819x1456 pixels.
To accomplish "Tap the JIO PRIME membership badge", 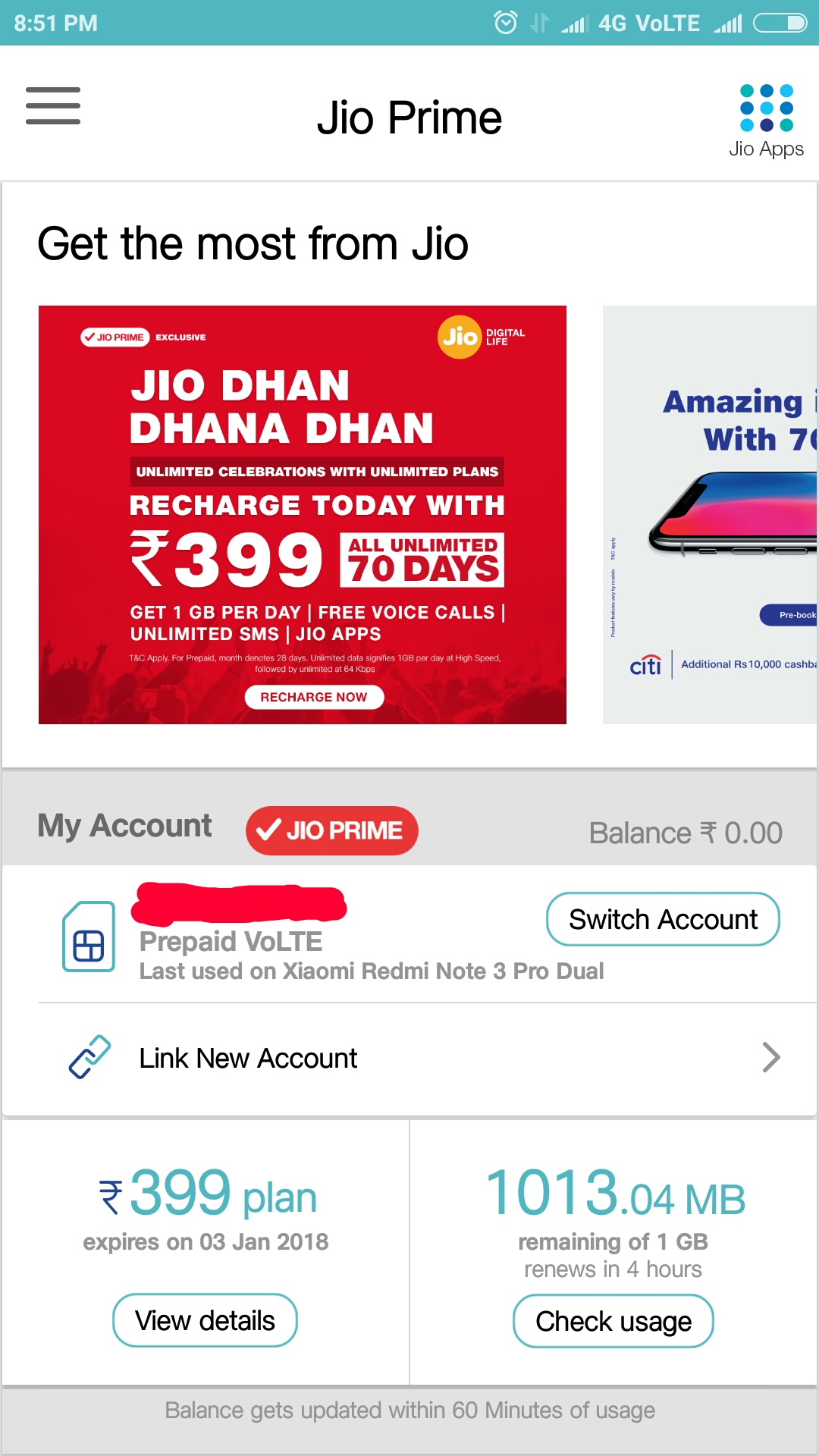I will [331, 830].
